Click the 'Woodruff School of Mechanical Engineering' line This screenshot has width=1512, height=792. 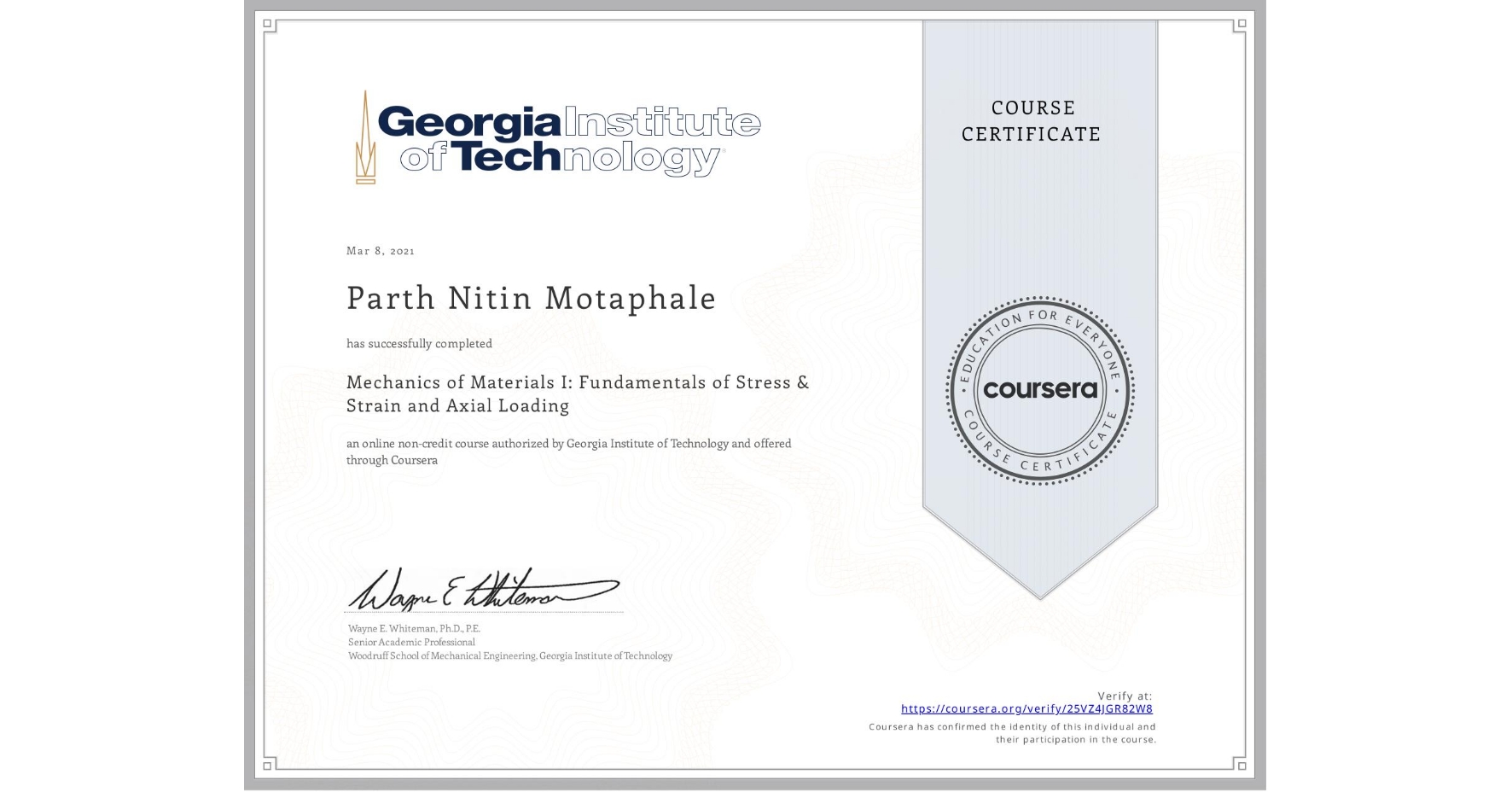pos(510,655)
